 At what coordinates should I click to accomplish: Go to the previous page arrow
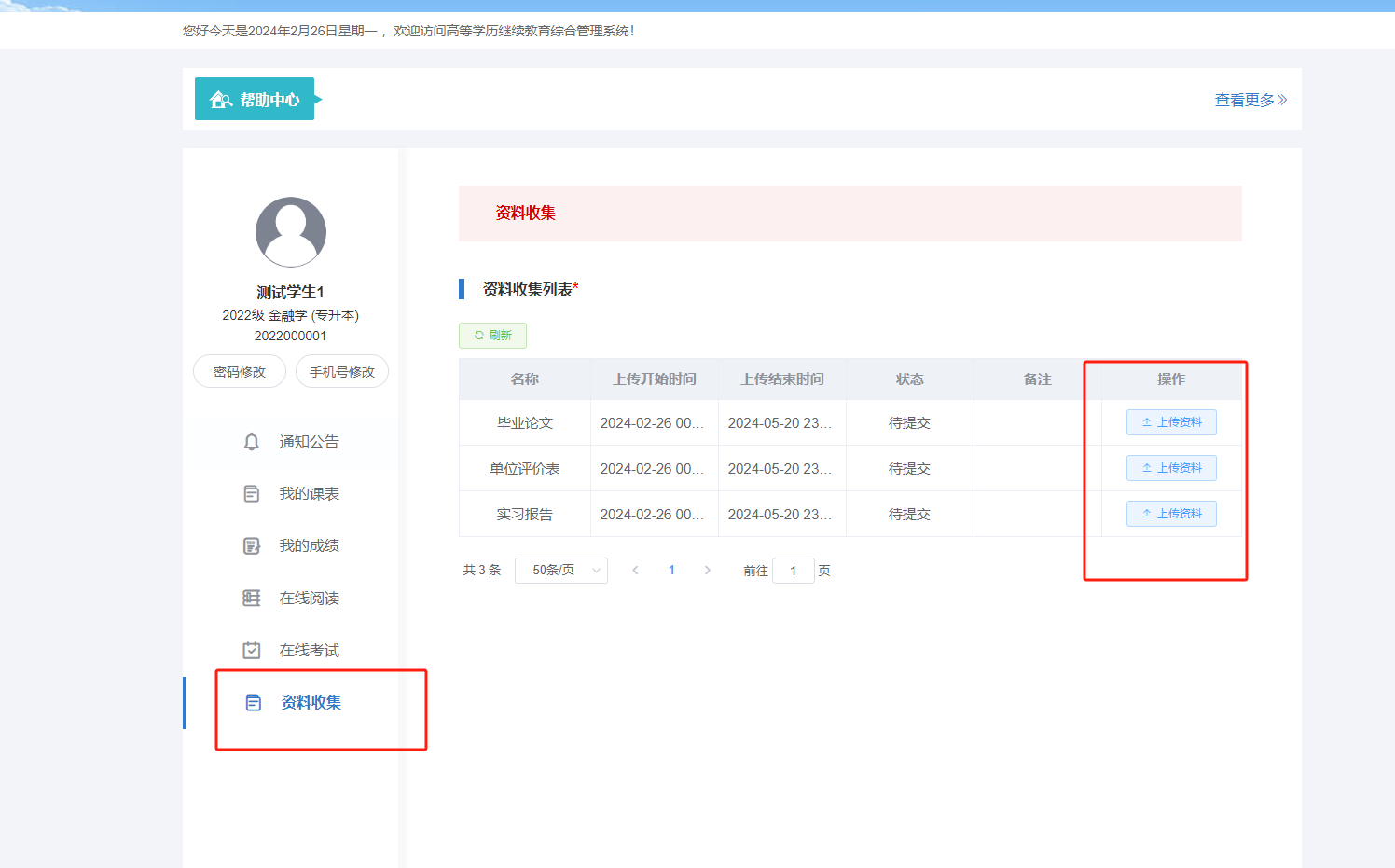click(635, 571)
